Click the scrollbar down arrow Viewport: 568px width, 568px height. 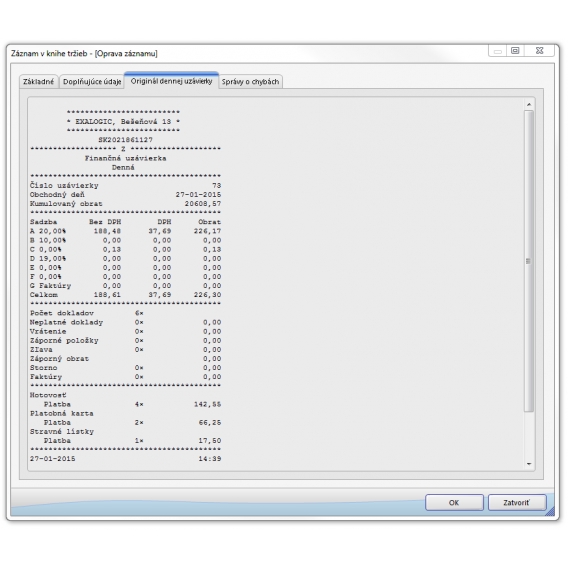pos(529,464)
